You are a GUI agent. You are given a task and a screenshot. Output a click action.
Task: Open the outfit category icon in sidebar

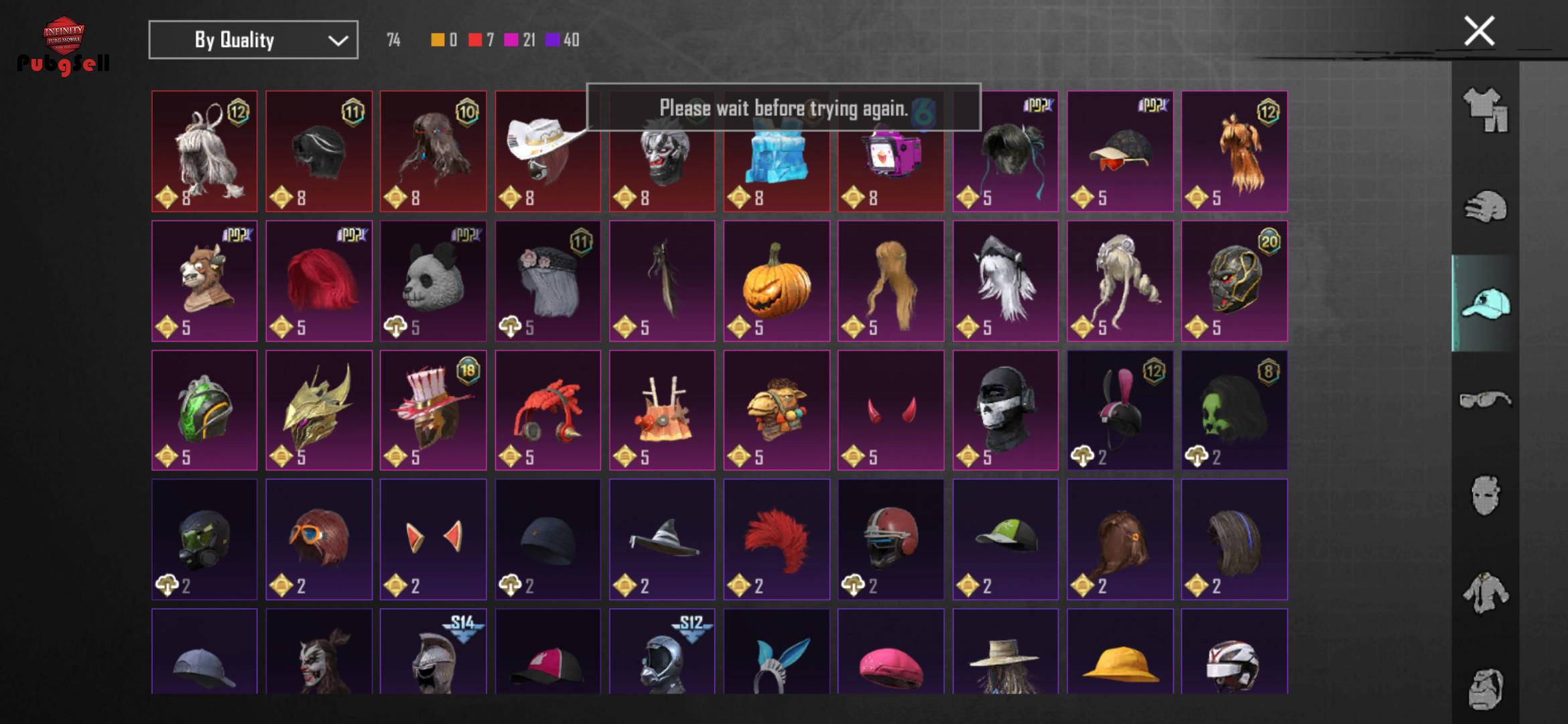tap(1485, 109)
